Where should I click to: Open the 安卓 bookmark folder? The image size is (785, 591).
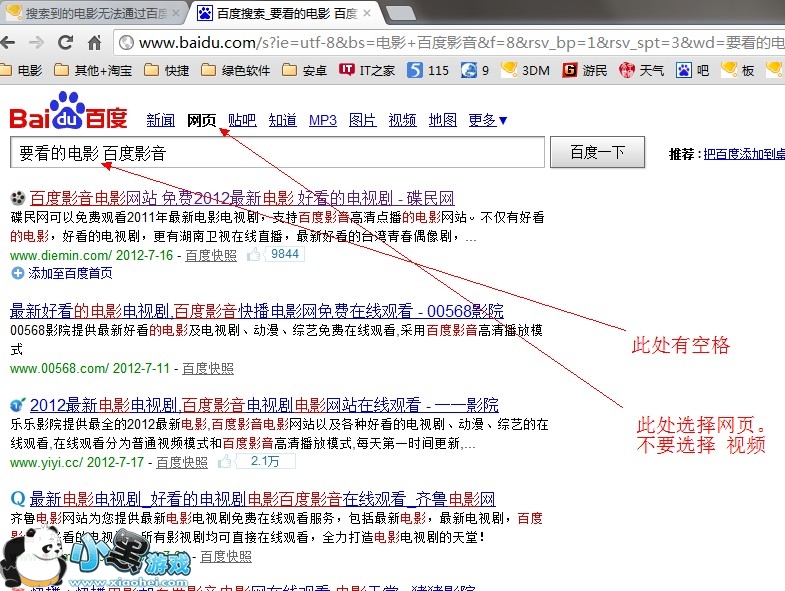(x=304, y=70)
